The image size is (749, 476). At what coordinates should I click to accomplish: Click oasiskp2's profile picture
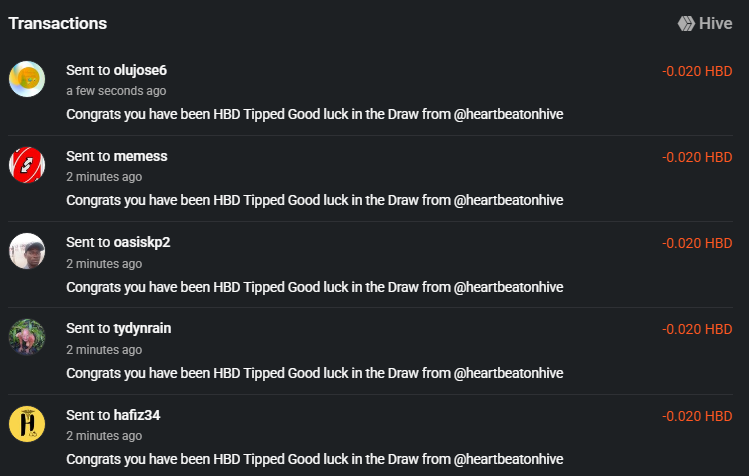click(x=27, y=251)
